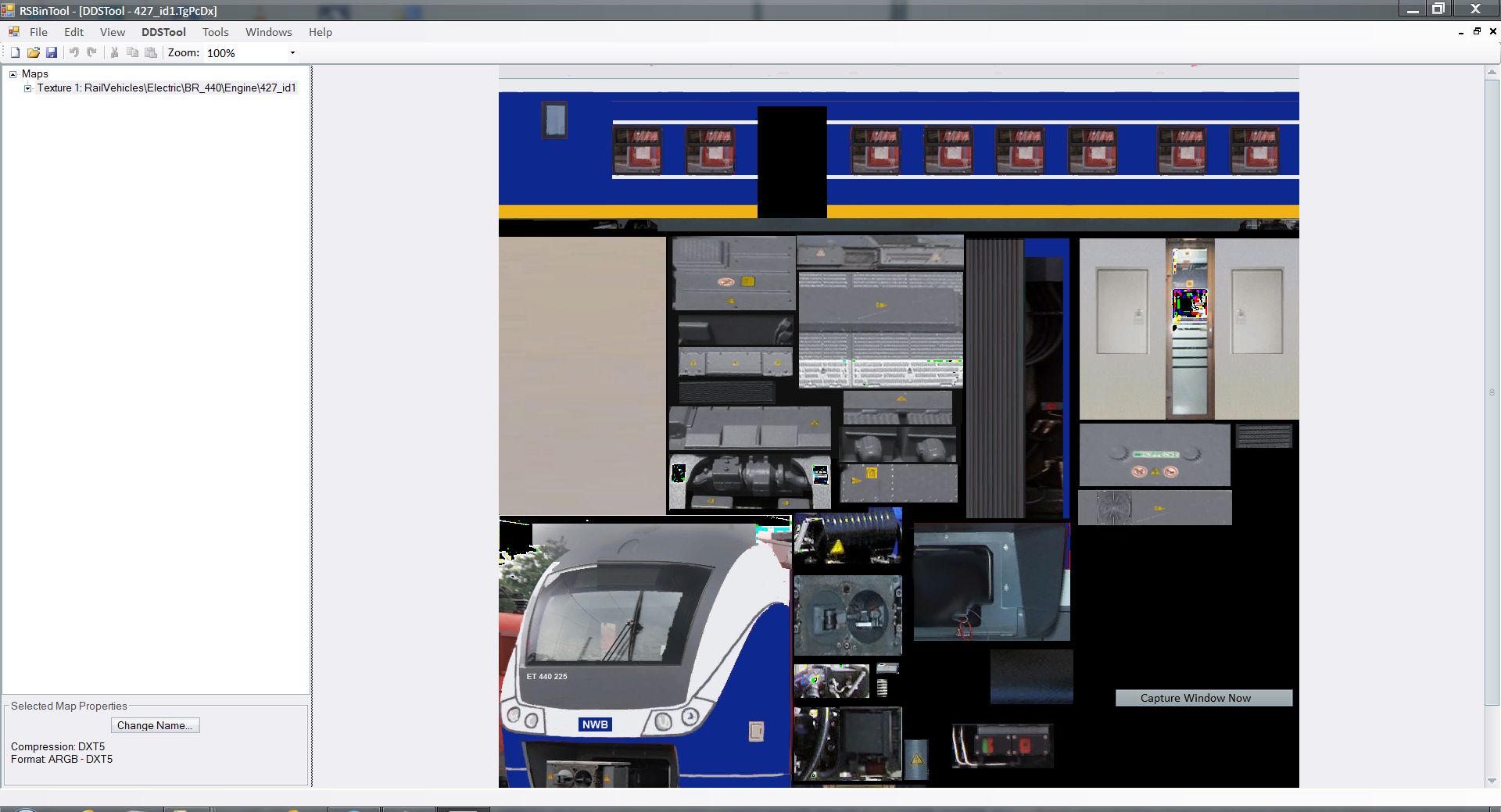1501x812 pixels.
Task: Open the Zoom percentage dropdown
Action: 292,53
